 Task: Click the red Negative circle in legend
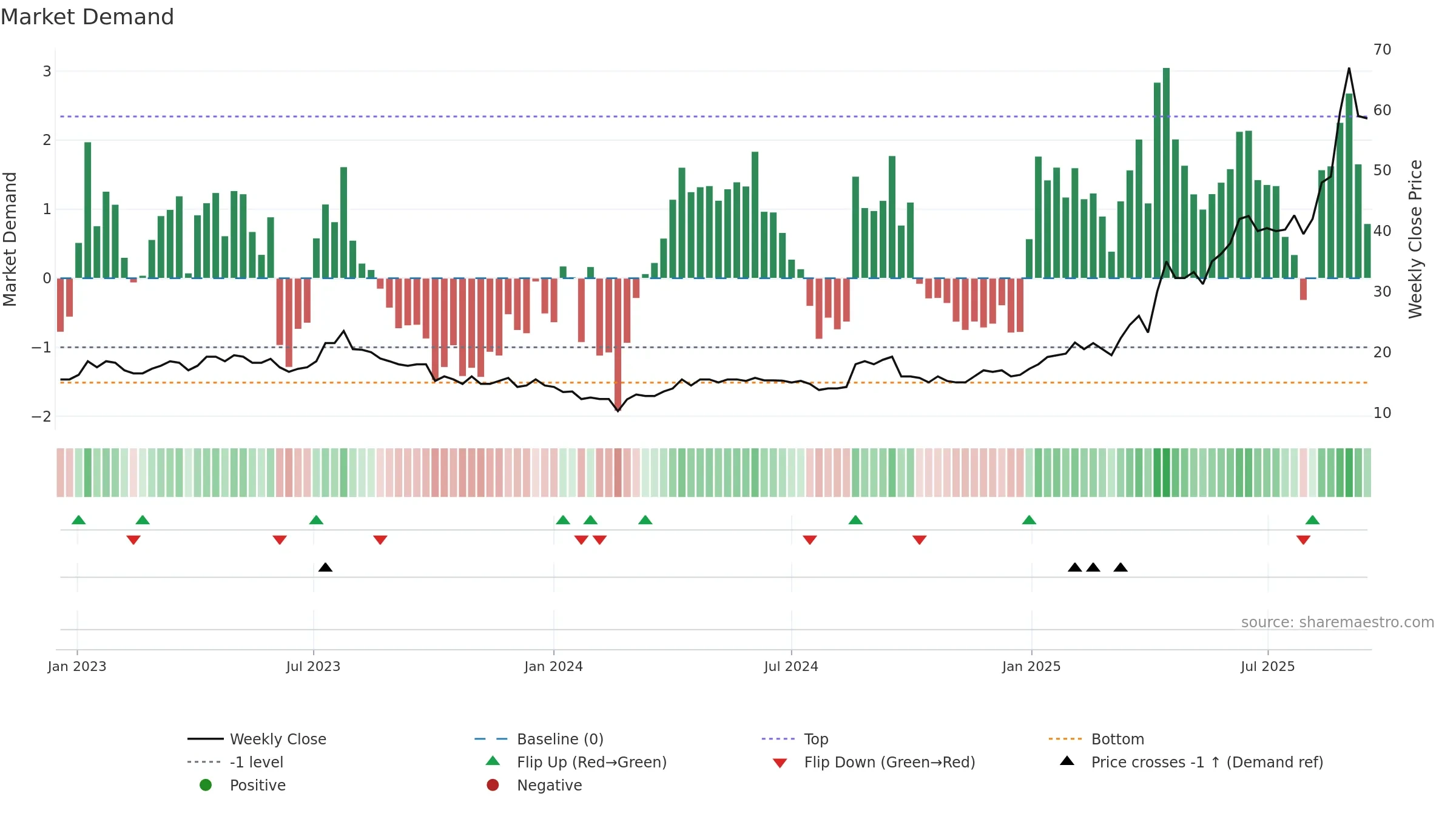tap(493, 785)
